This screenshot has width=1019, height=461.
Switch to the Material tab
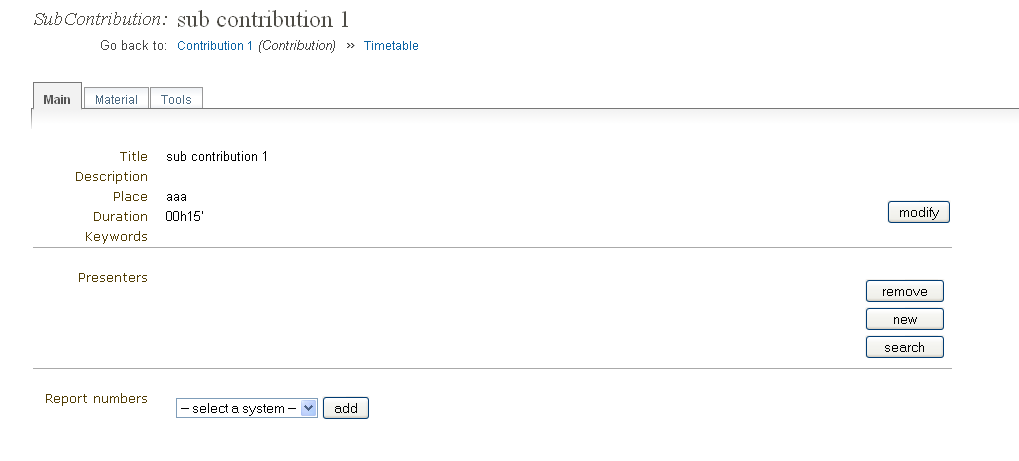(116, 99)
